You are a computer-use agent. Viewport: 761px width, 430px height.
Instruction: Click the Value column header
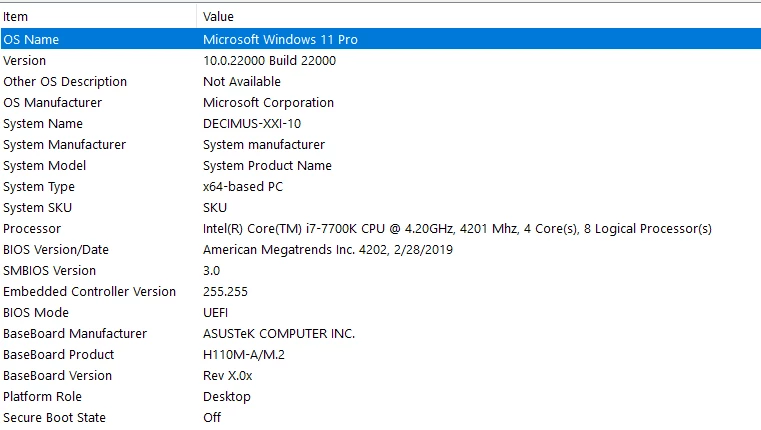point(218,17)
